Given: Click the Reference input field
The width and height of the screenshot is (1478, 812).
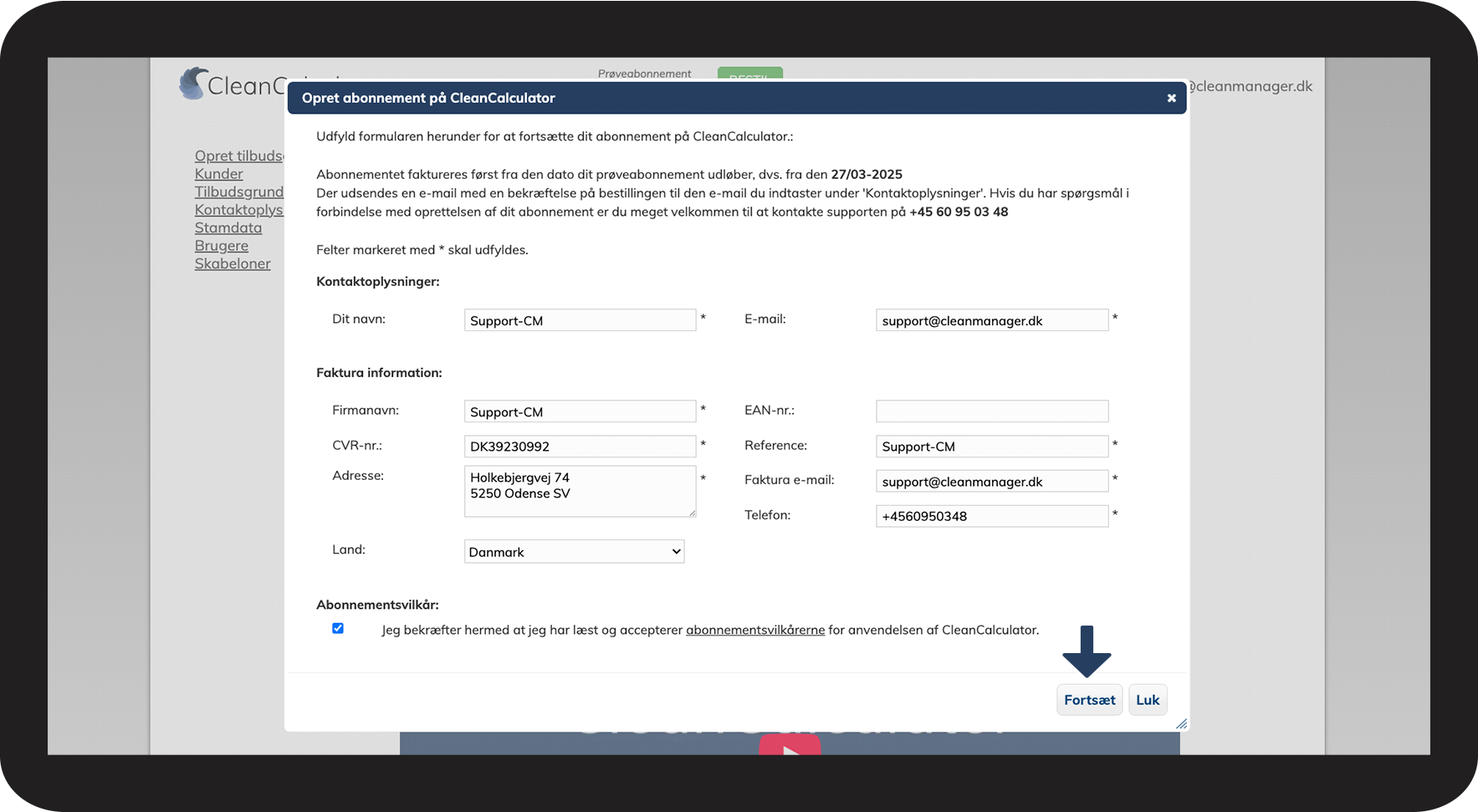Looking at the screenshot, I should 992,447.
